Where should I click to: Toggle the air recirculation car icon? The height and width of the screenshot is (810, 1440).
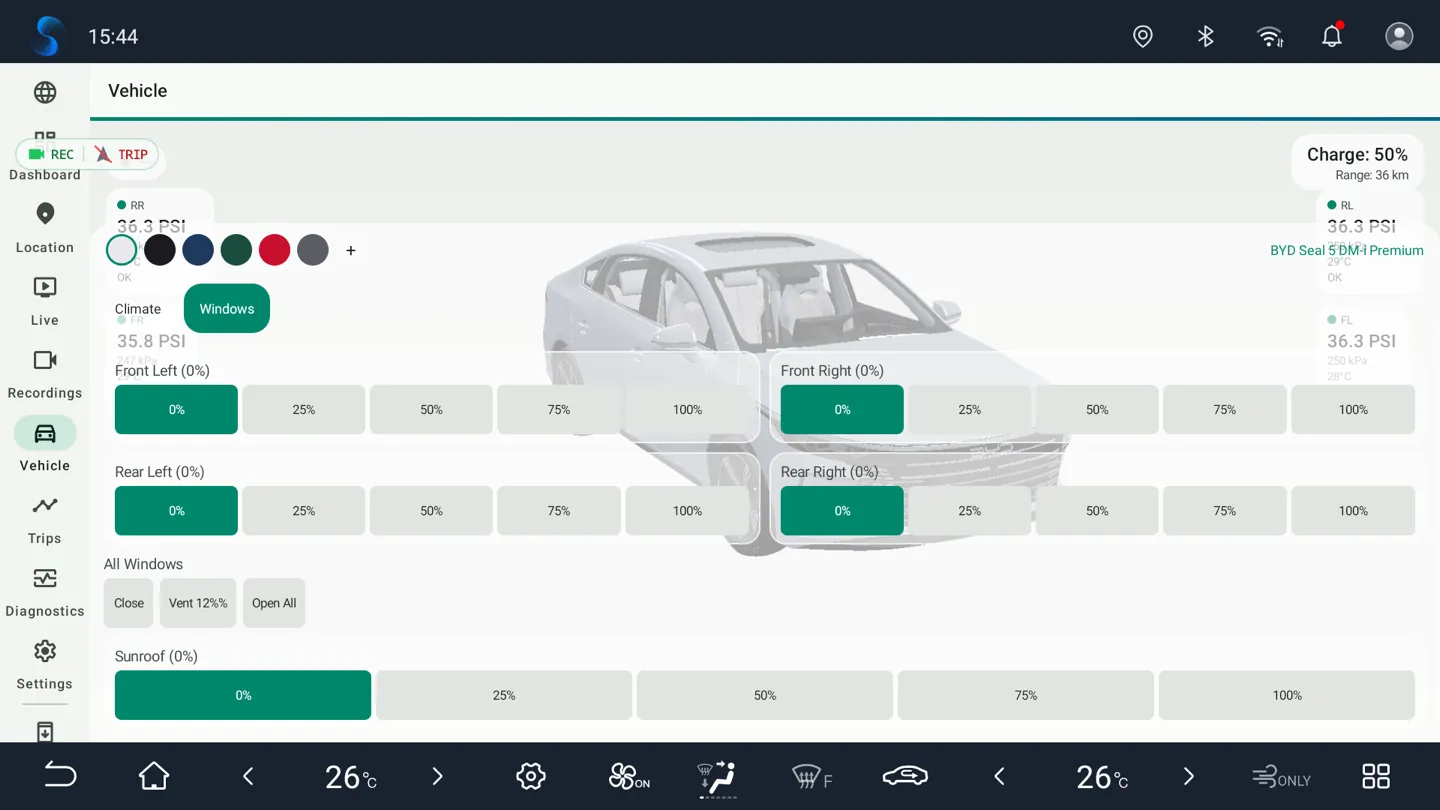[x=905, y=776]
